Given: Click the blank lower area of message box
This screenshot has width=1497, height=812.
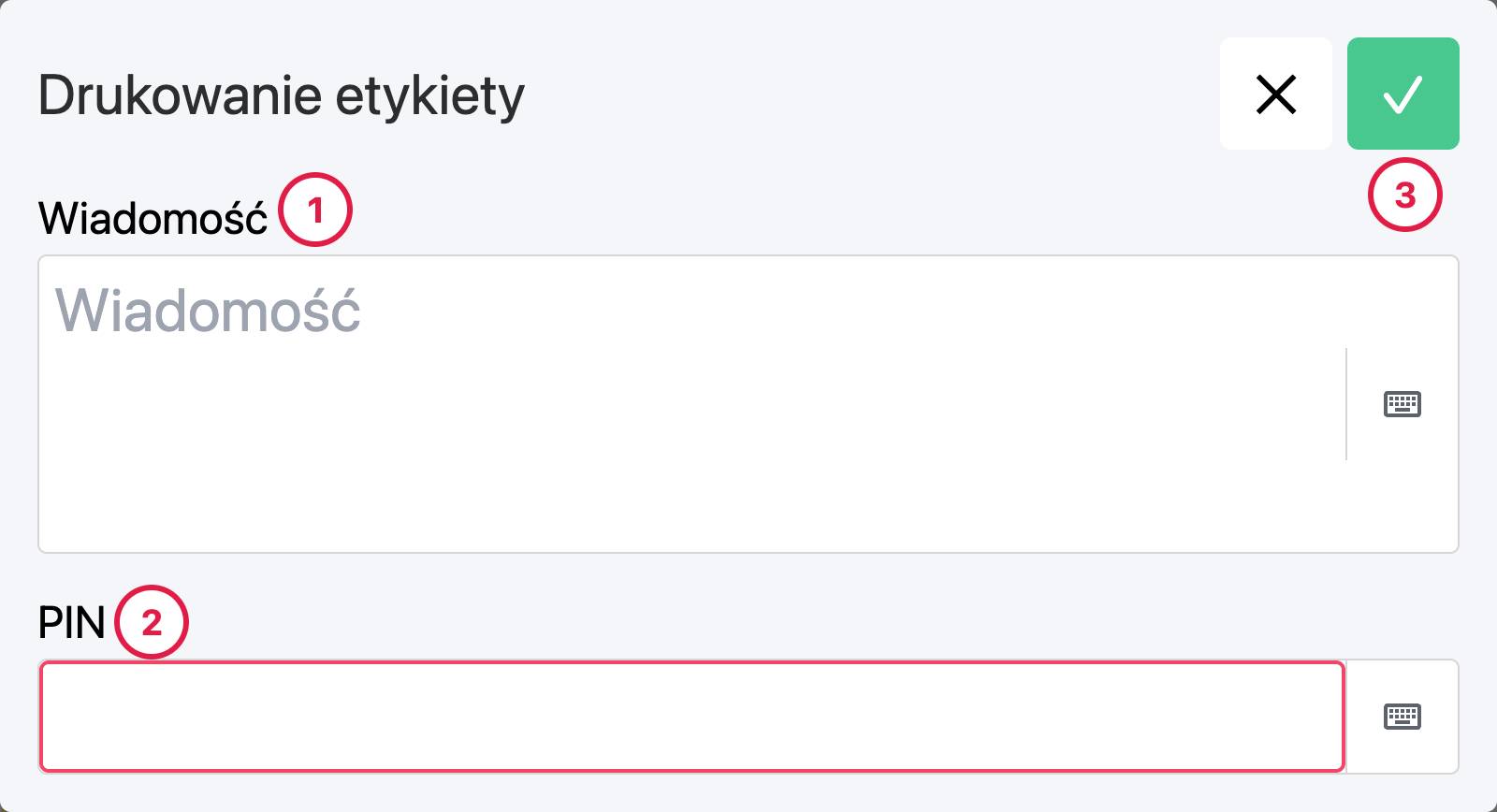Looking at the screenshot, I should pyautogui.click(x=692, y=496).
